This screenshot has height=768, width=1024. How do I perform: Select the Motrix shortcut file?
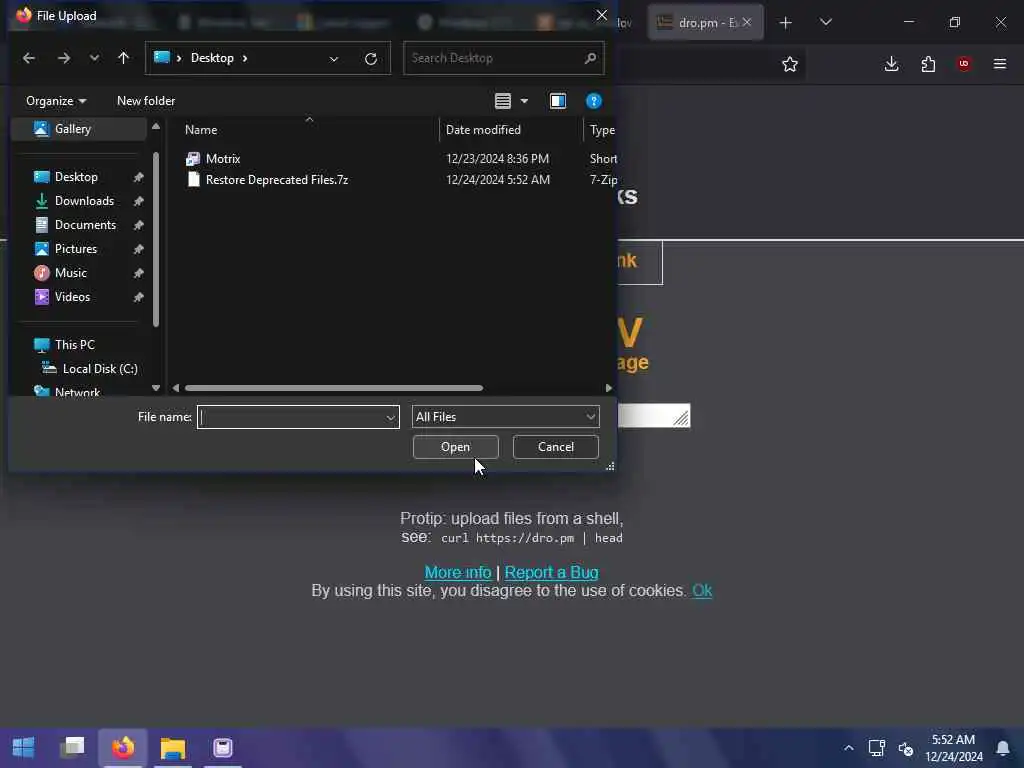[x=223, y=159]
